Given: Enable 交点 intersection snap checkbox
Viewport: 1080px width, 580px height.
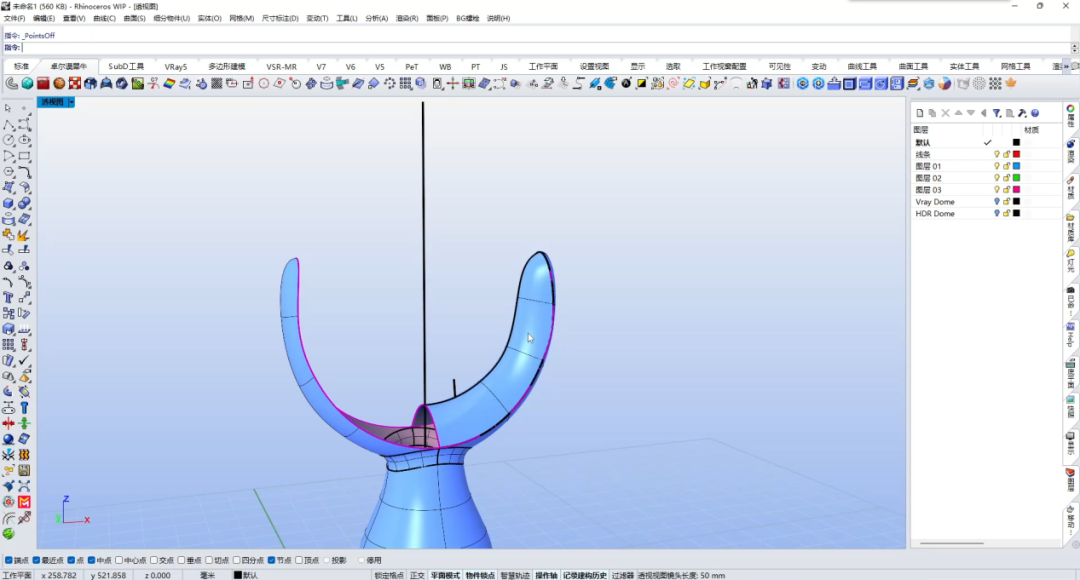Looking at the screenshot, I should [x=154, y=560].
